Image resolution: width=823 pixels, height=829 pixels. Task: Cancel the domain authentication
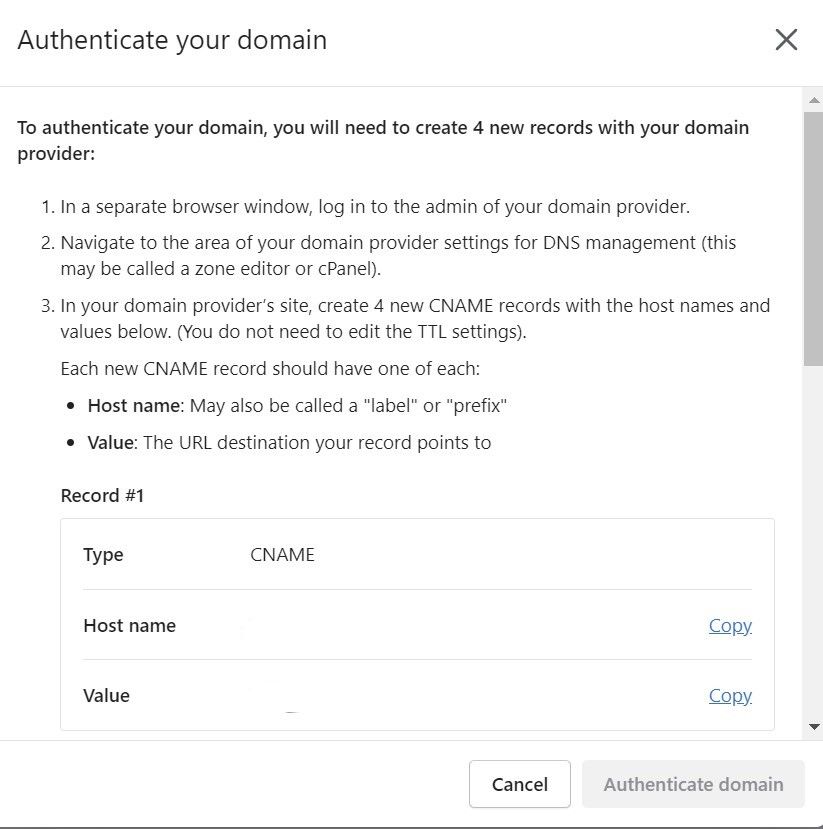pyautogui.click(x=520, y=784)
